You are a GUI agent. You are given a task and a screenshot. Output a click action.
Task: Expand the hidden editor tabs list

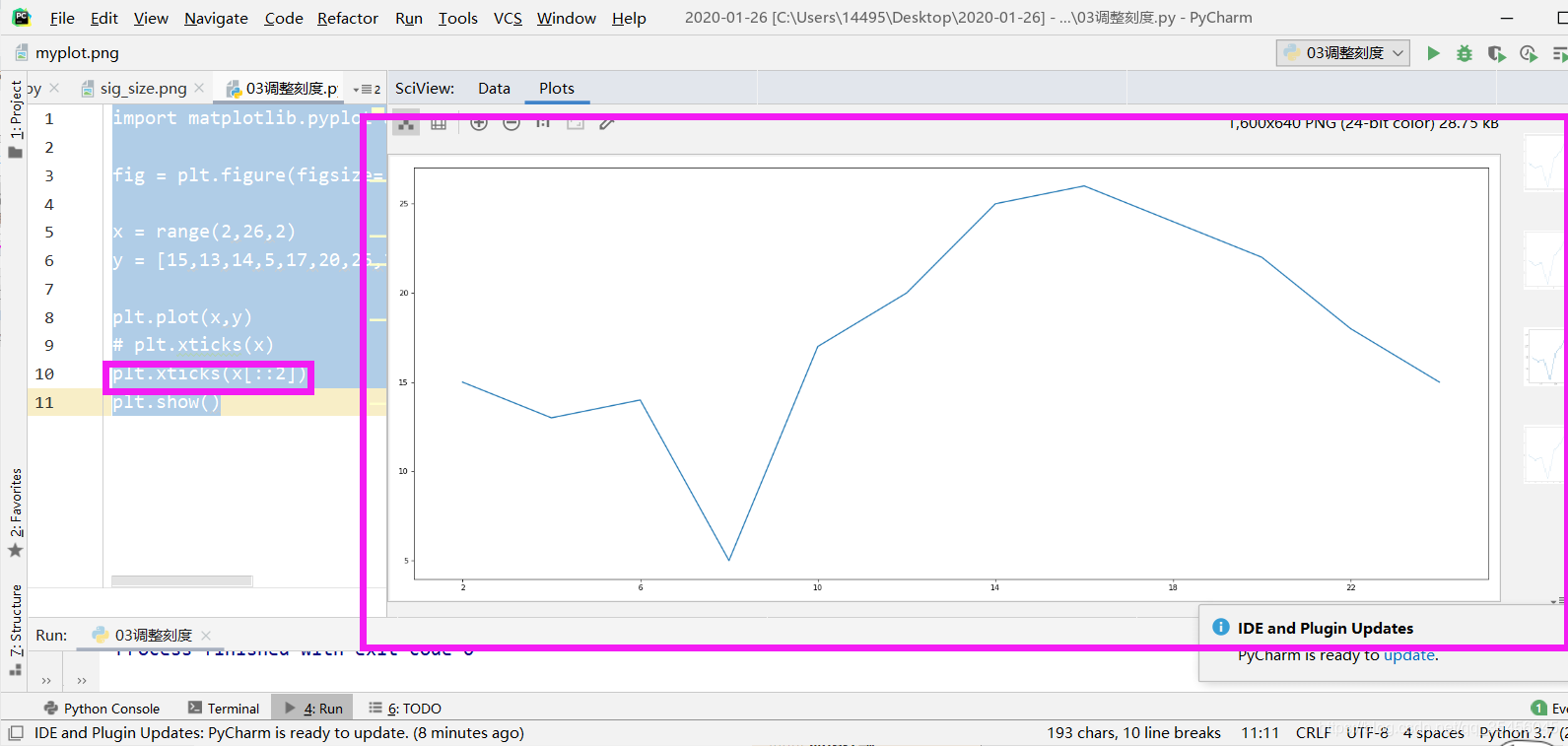[367, 89]
